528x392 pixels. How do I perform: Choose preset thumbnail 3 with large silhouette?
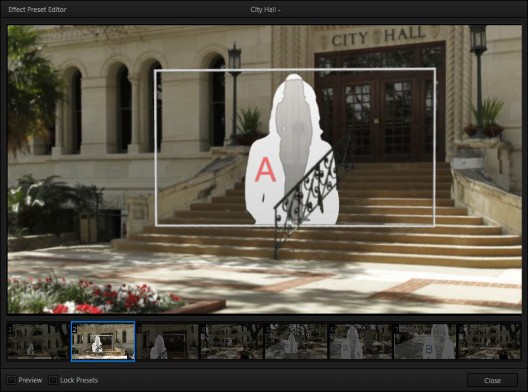pos(167,341)
